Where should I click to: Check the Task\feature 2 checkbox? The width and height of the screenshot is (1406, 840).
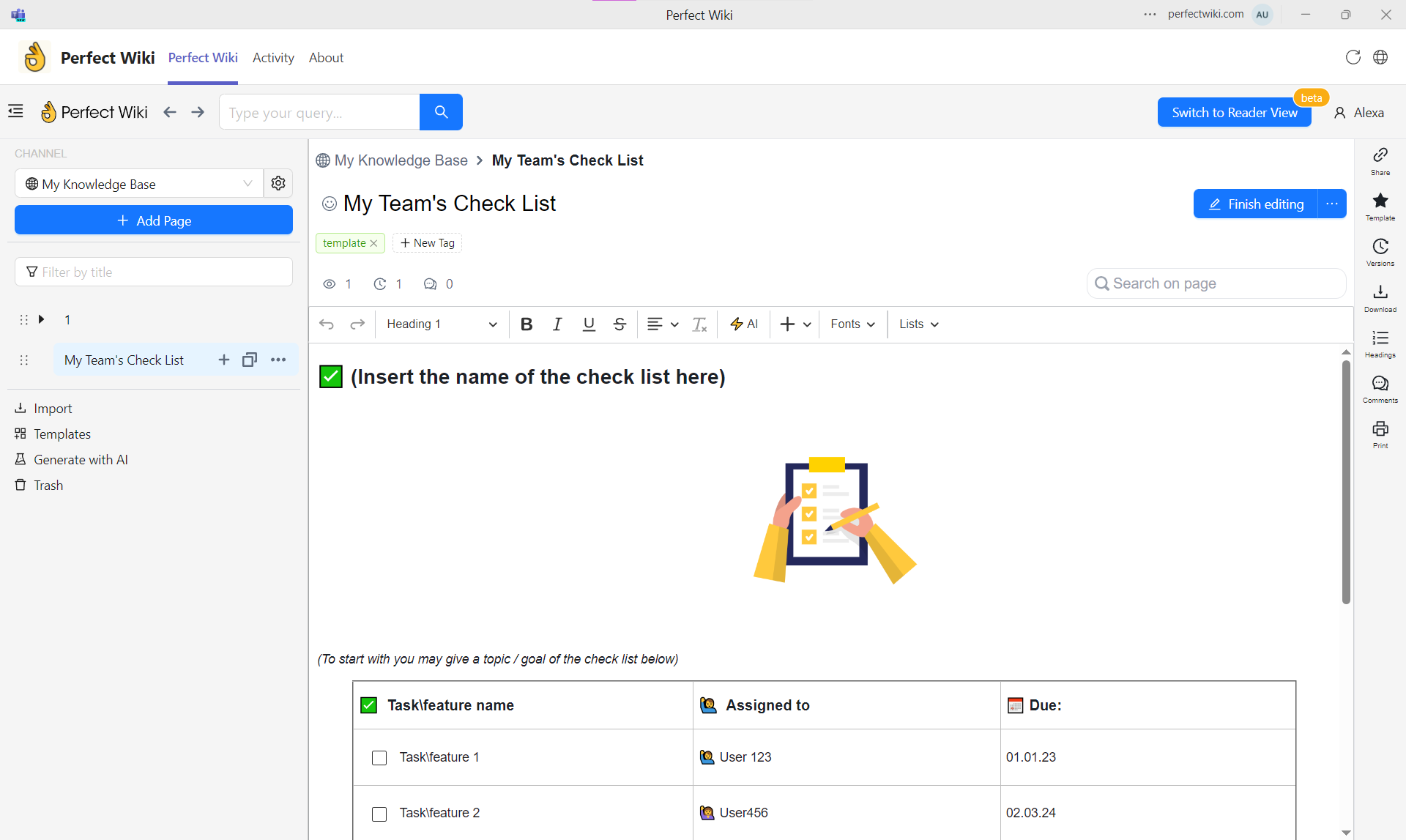(x=379, y=814)
